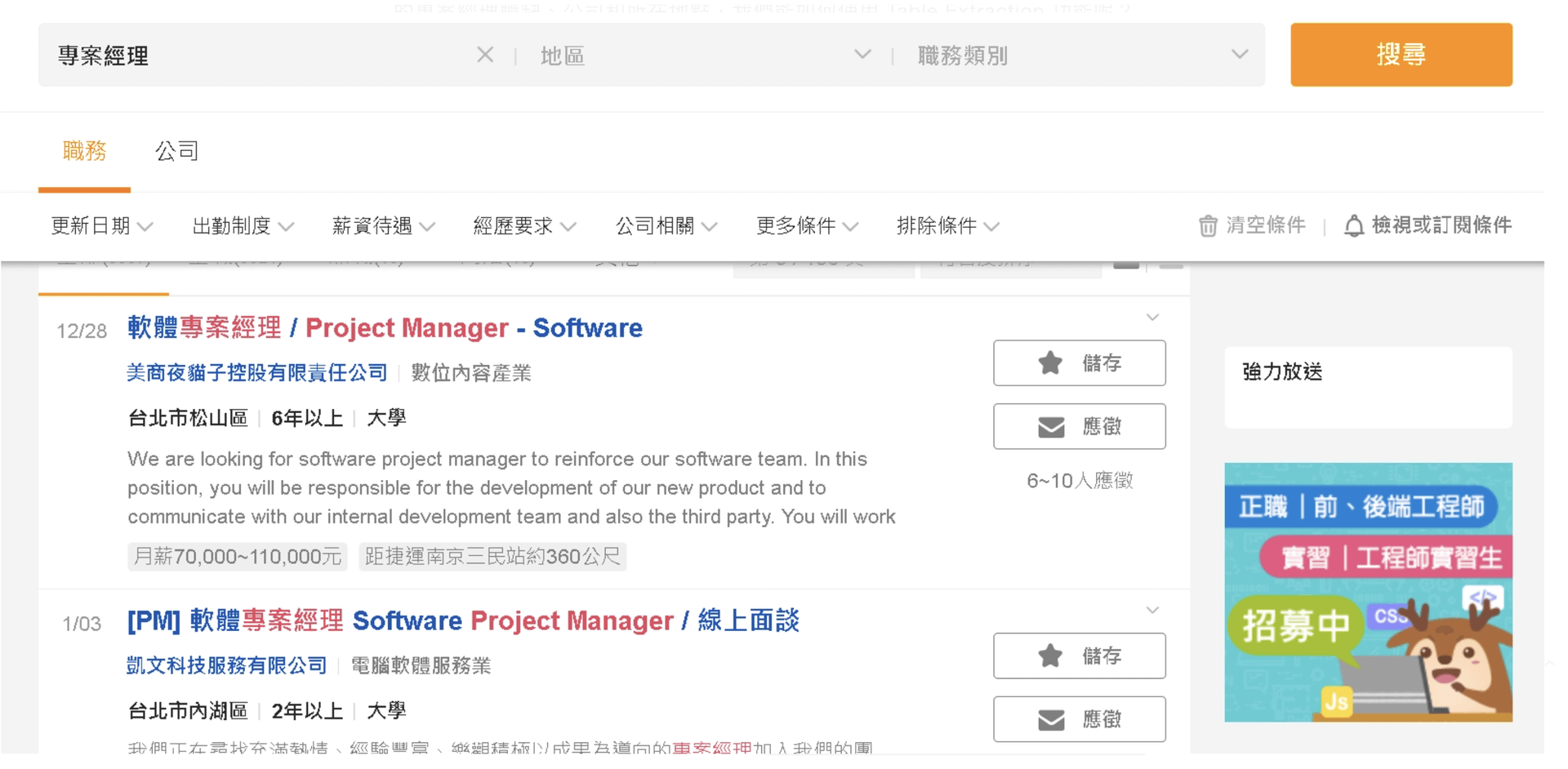Click the bell icon for subscribing conditions
This screenshot has width=1568, height=769.
pyautogui.click(x=1353, y=226)
